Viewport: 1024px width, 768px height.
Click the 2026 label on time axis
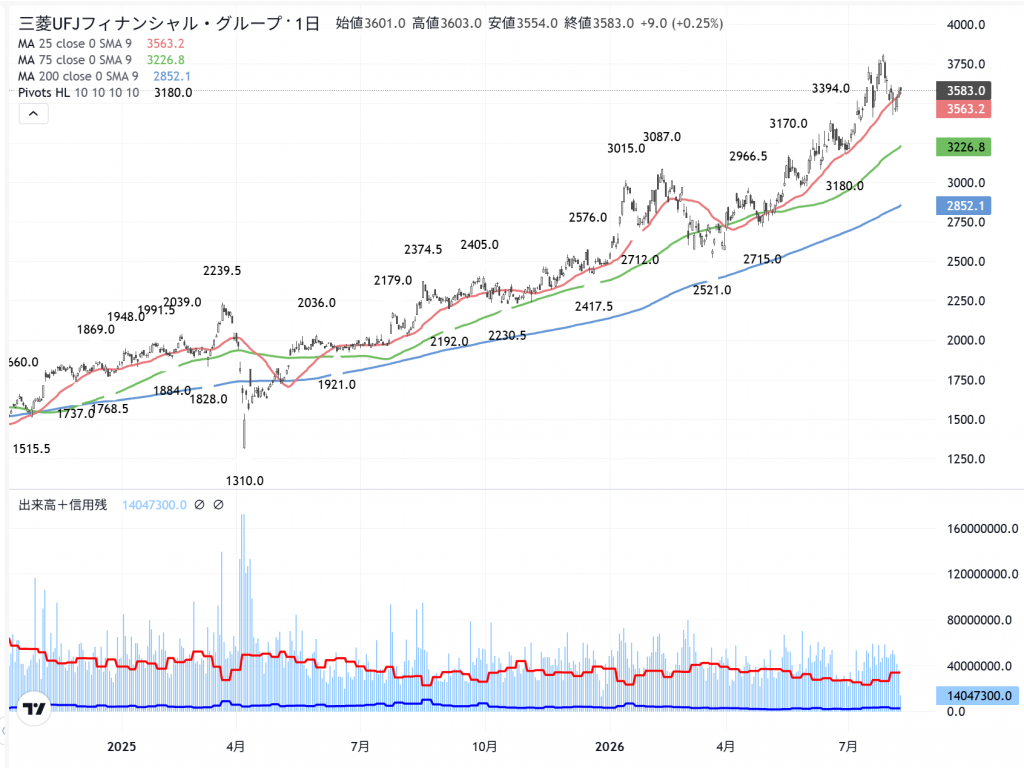tap(610, 746)
